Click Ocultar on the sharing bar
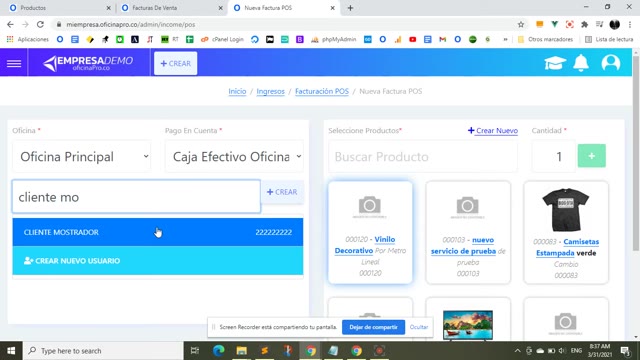The height and width of the screenshot is (360, 640). point(419,327)
